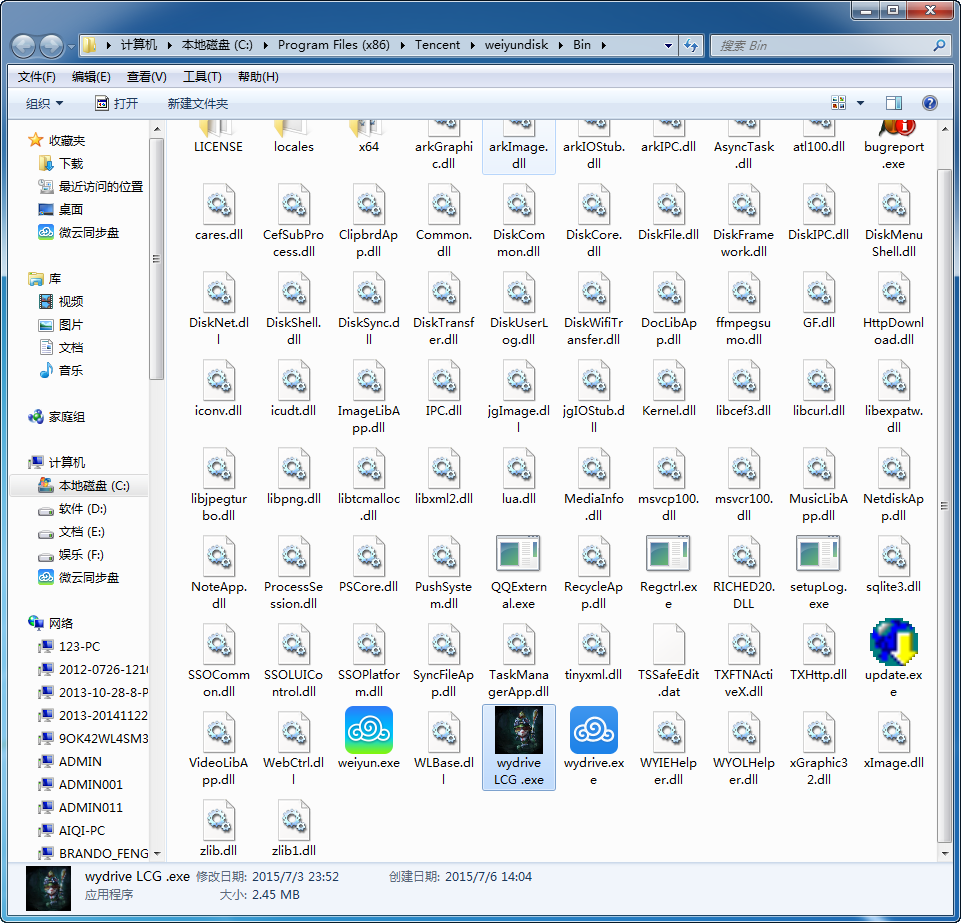Click Tencent in the address breadcrumb
Image resolution: width=961 pixels, height=923 pixels.
coord(438,45)
